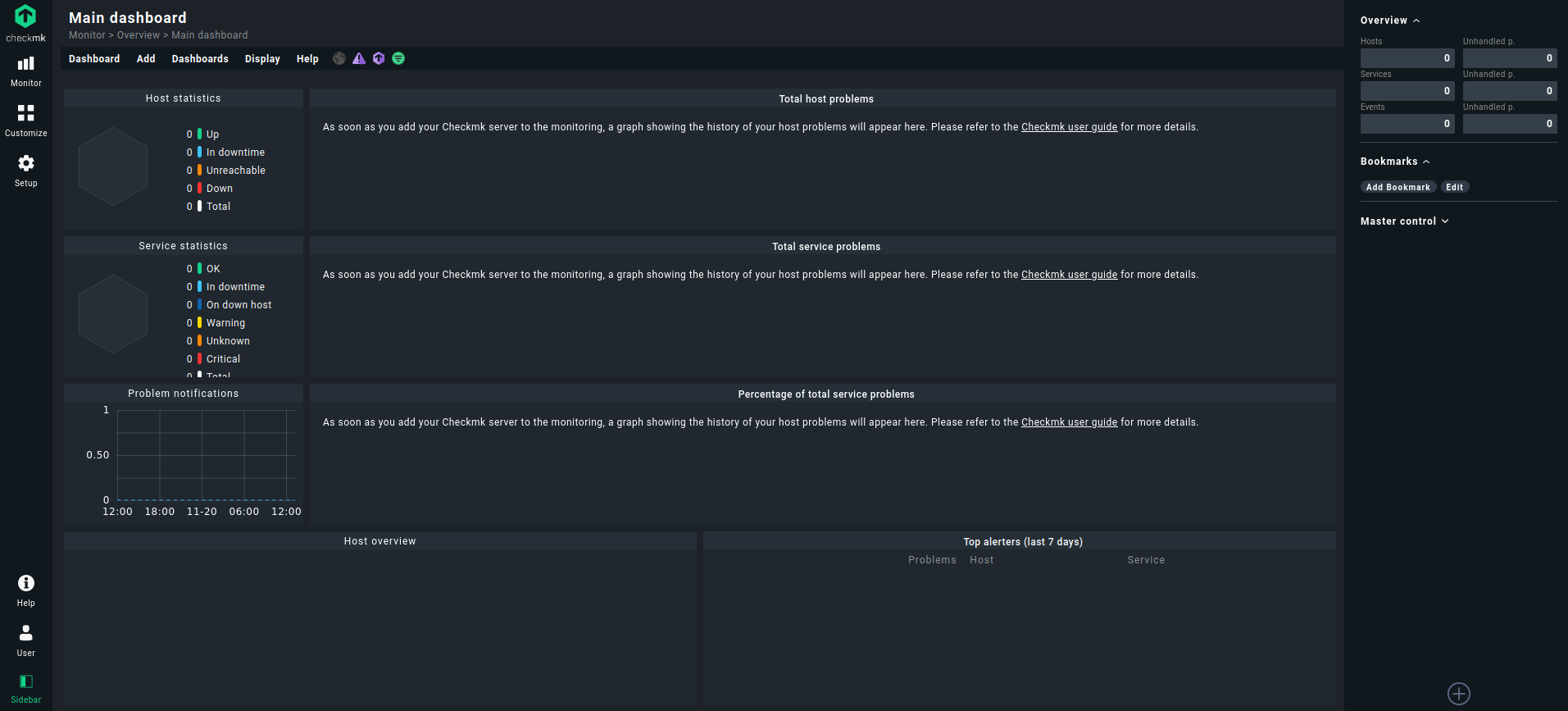Screen dimensions: 1568x711
Task: Click the Add Bookmark button
Action: (x=1398, y=187)
